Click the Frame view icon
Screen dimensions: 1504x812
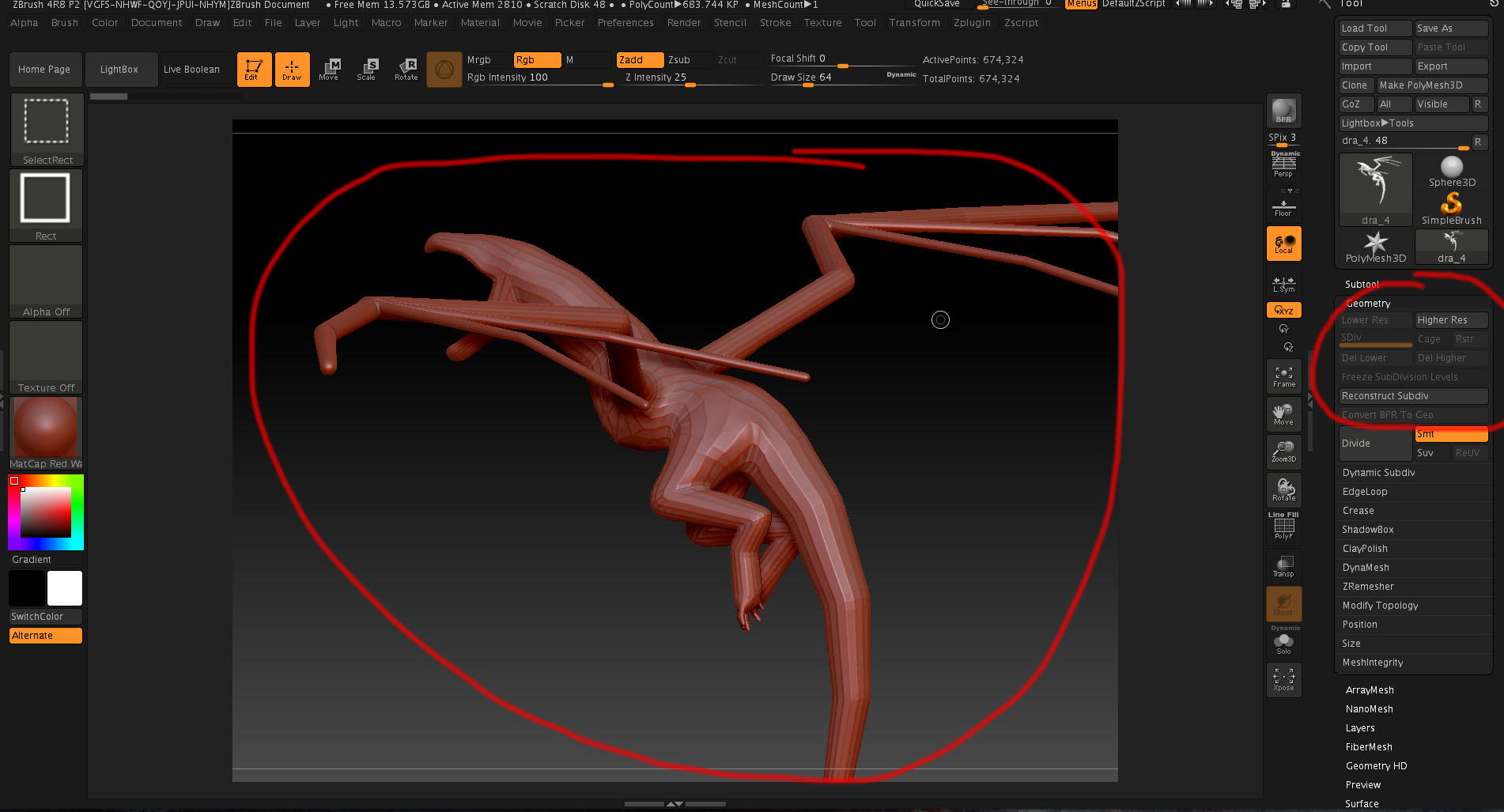pyautogui.click(x=1283, y=377)
